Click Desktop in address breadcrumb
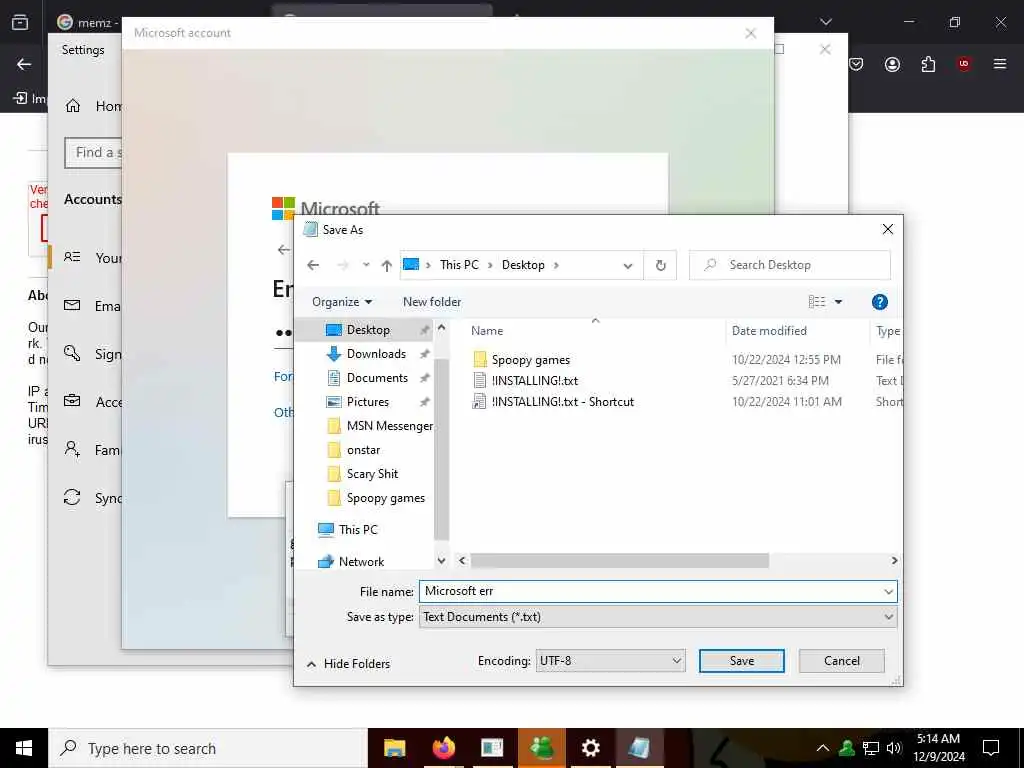 [x=523, y=265]
